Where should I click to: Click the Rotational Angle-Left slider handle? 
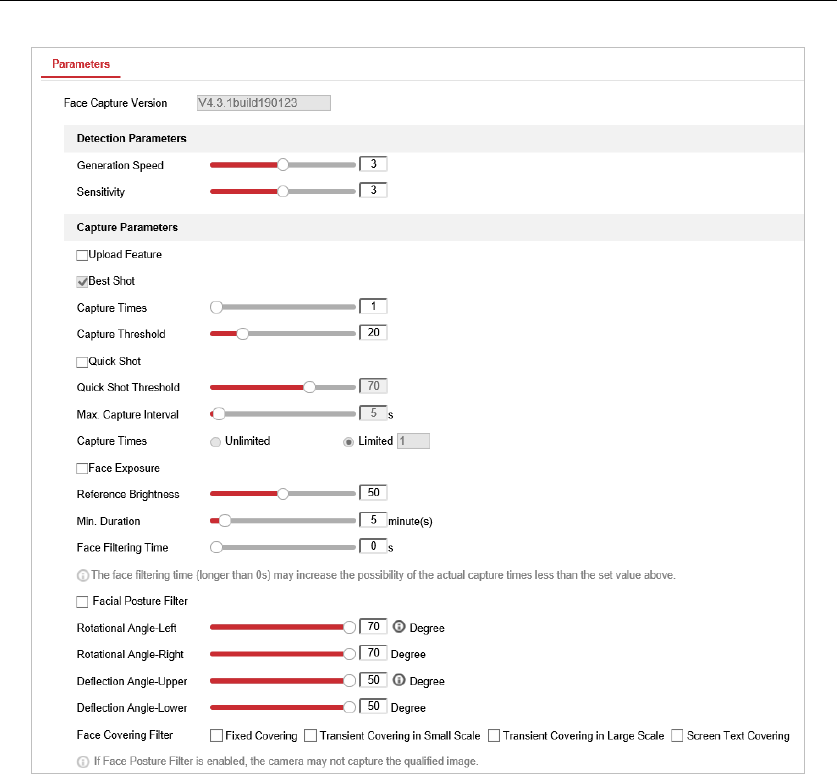(349, 627)
